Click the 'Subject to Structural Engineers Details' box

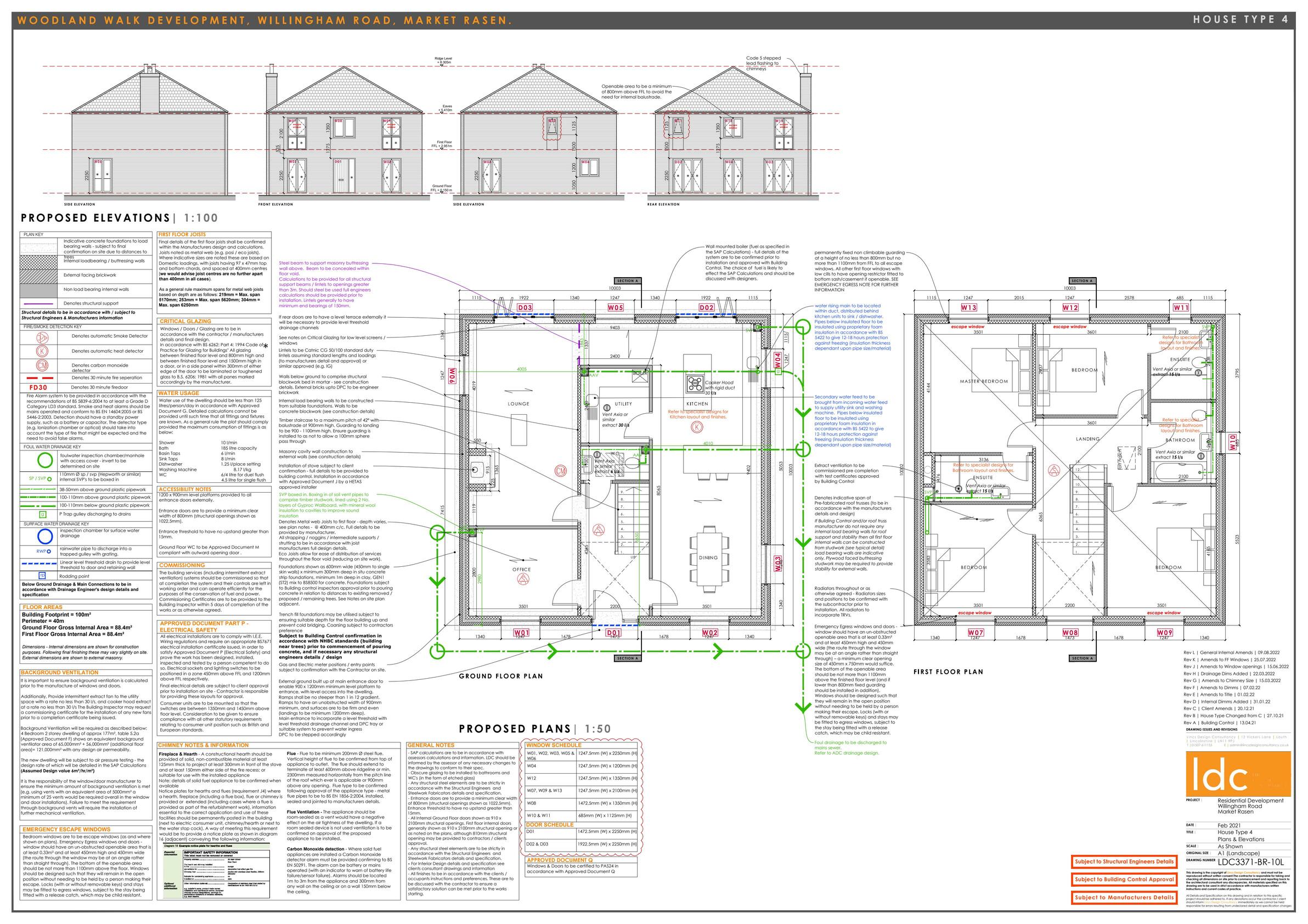coord(1124,862)
